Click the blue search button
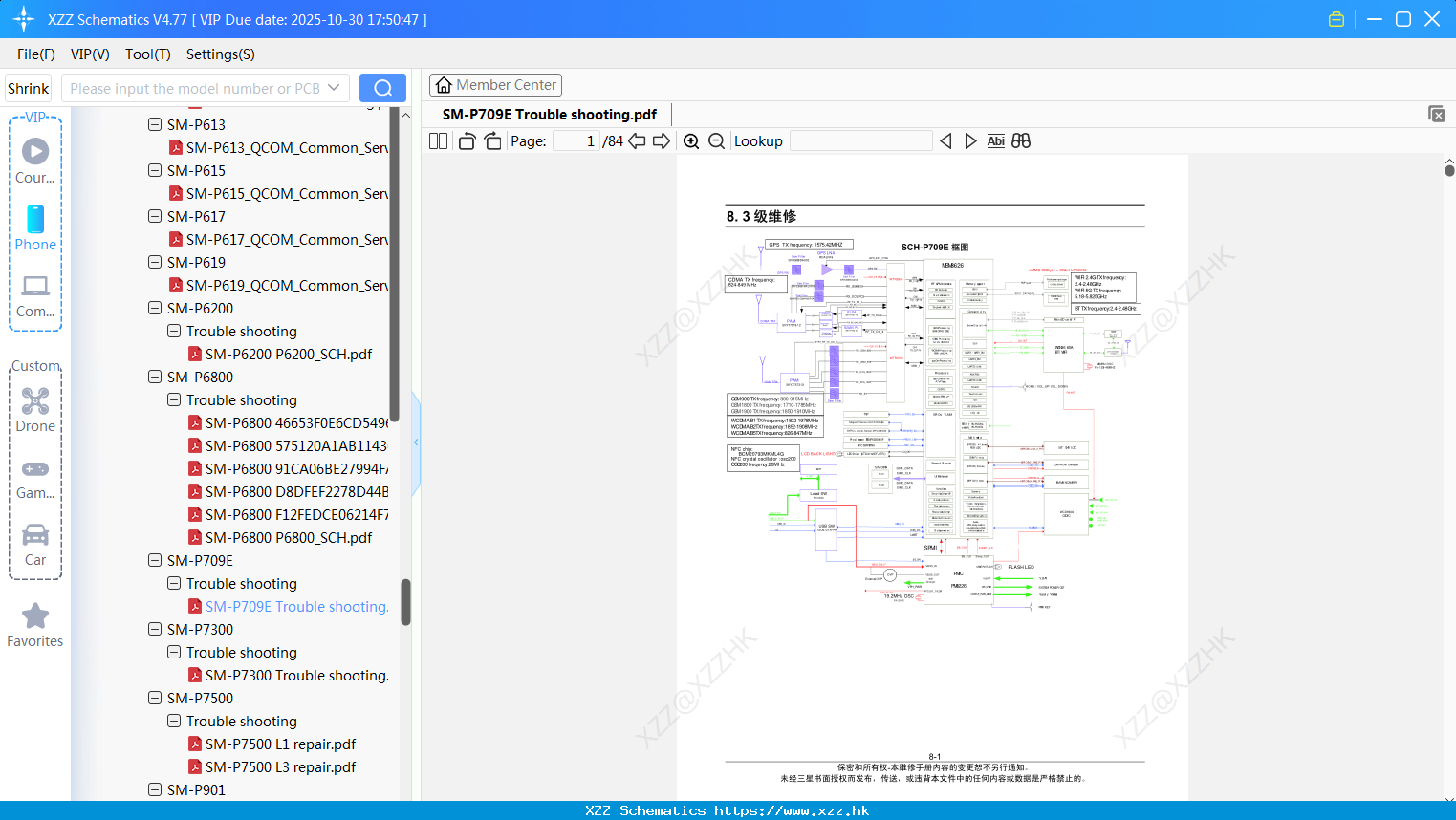This screenshot has width=1456, height=820. (x=382, y=88)
